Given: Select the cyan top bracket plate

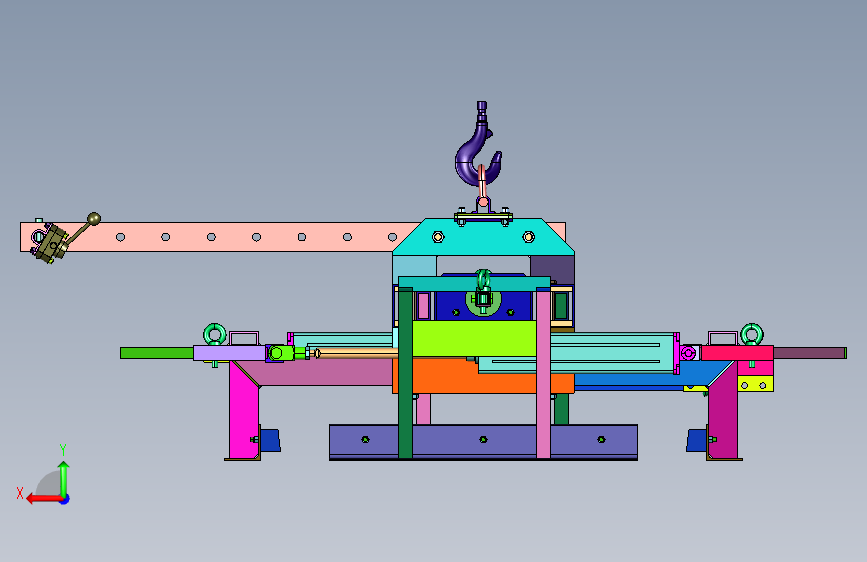Looking at the screenshot, I should pyautogui.click(x=483, y=239).
